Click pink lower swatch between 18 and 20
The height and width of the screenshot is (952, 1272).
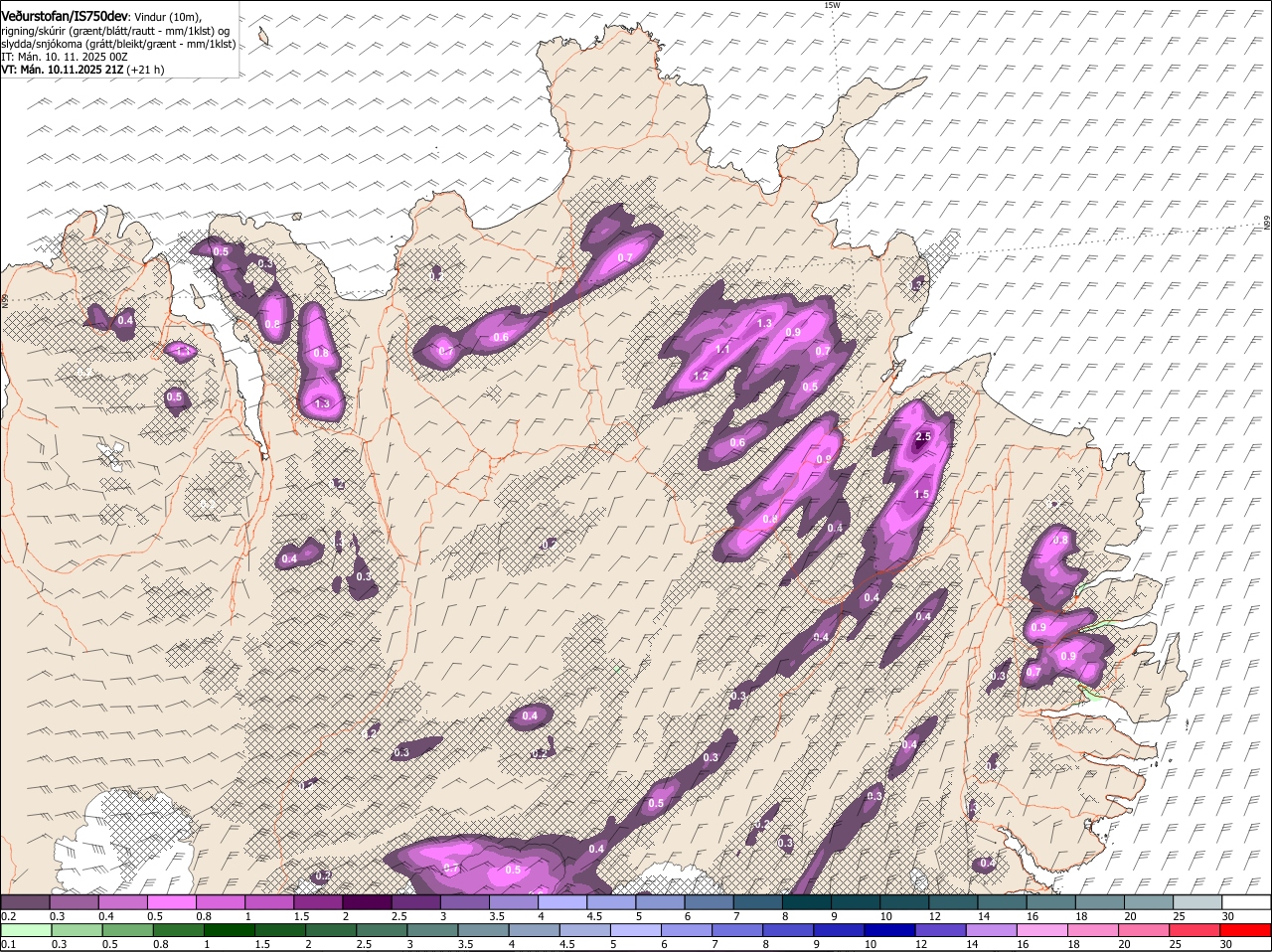click(1093, 930)
